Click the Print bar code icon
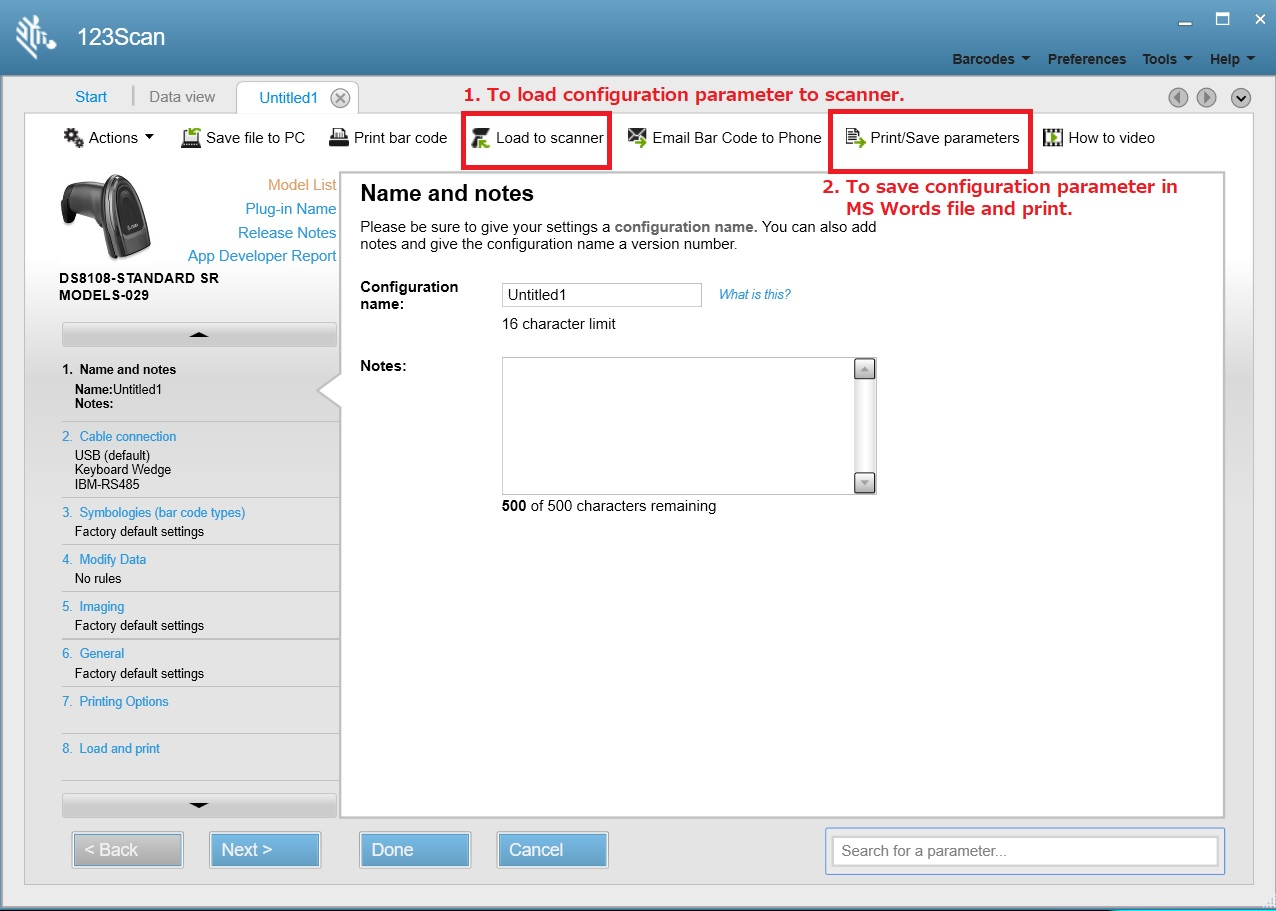The image size is (1276, 911). tap(338, 138)
